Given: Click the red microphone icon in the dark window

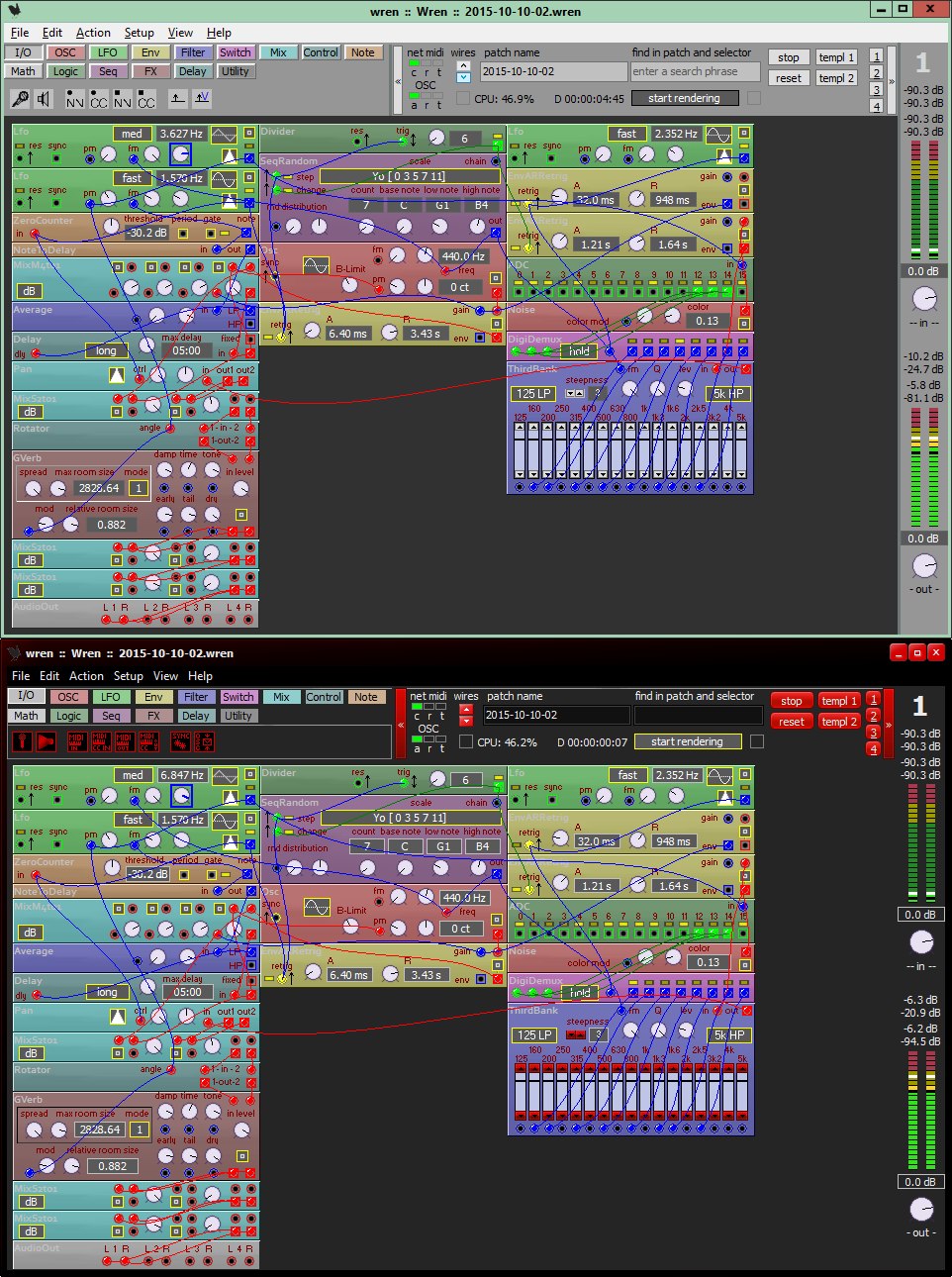Looking at the screenshot, I should [x=22, y=740].
